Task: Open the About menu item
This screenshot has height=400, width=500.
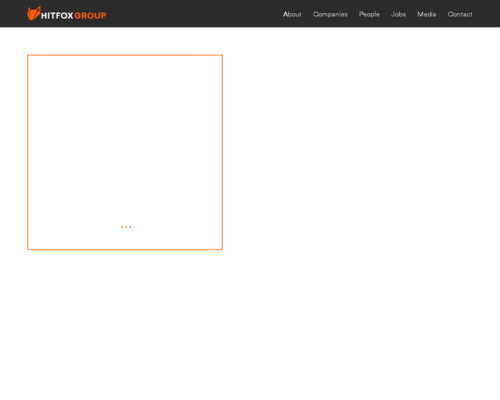Action: [292, 14]
